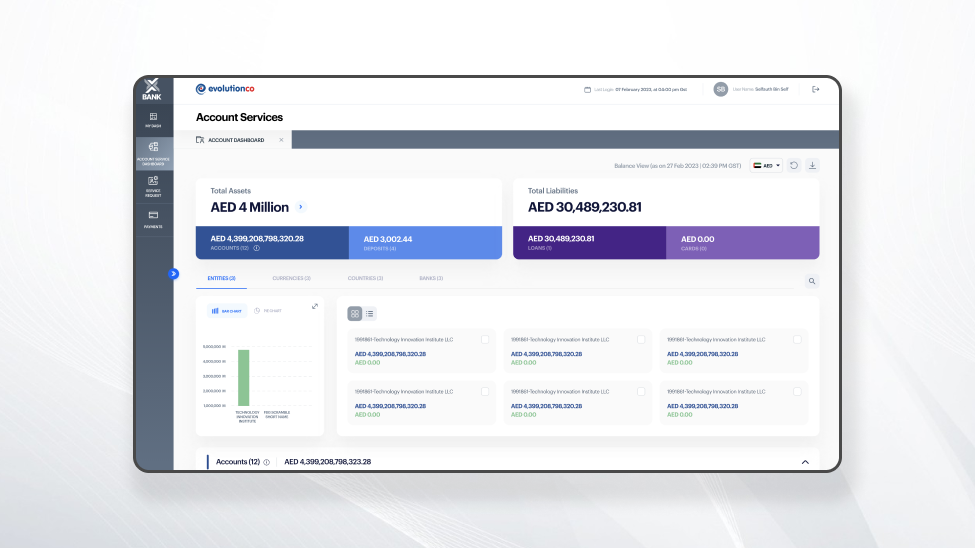Open the AED currency dropdown
Image resolution: width=975 pixels, height=548 pixels.
click(x=767, y=165)
